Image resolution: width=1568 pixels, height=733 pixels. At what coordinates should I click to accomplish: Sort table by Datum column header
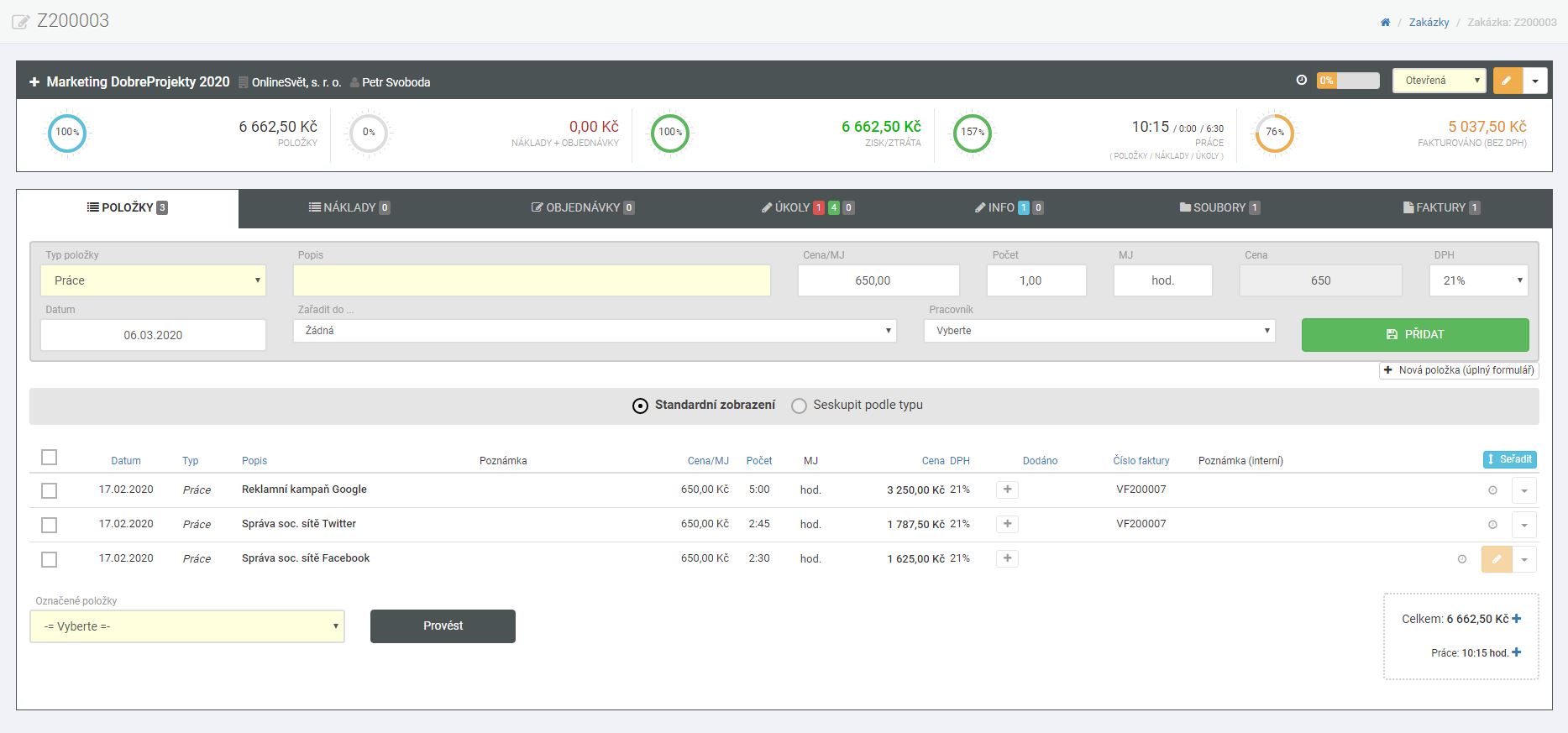pyautogui.click(x=126, y=461)
